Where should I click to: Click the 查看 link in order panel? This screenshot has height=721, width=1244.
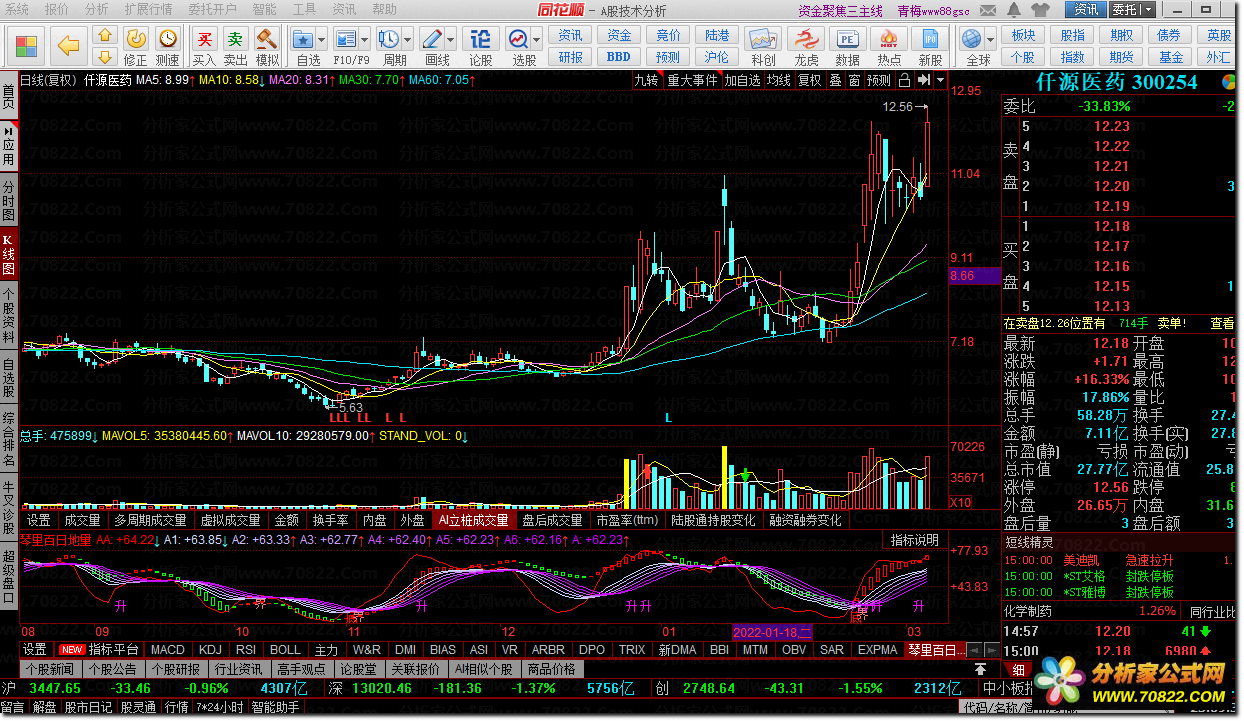coord(1222,324)
